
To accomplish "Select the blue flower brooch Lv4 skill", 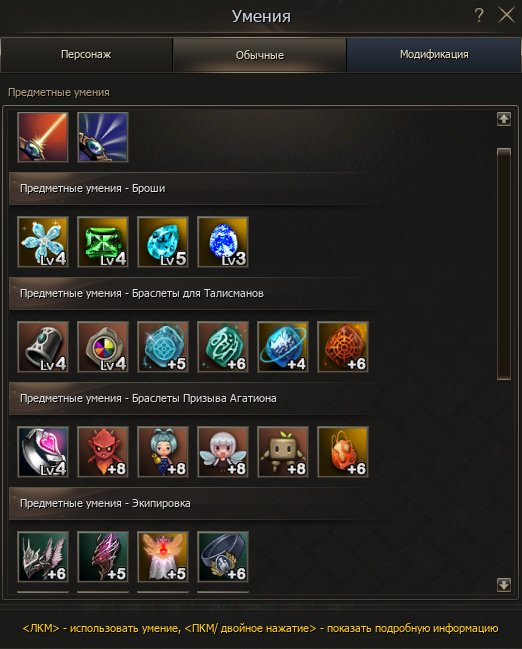I will point(43,242).
